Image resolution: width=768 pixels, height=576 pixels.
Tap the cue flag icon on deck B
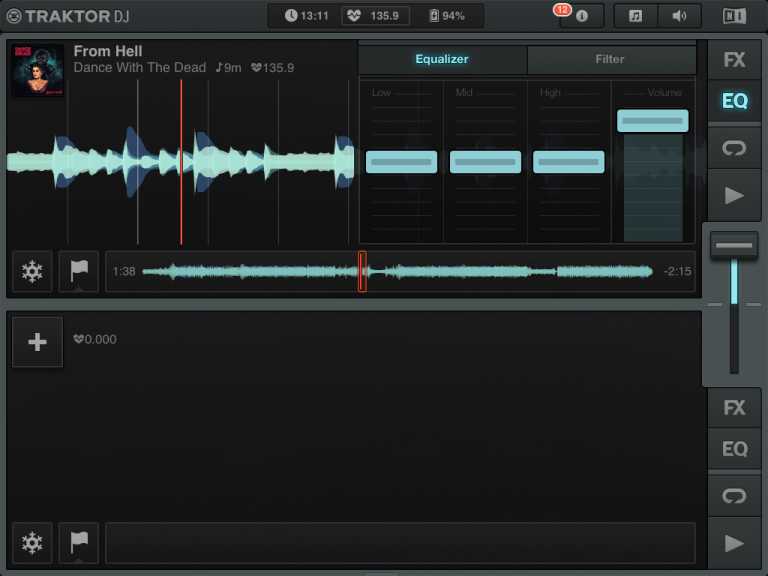point(79,543)
